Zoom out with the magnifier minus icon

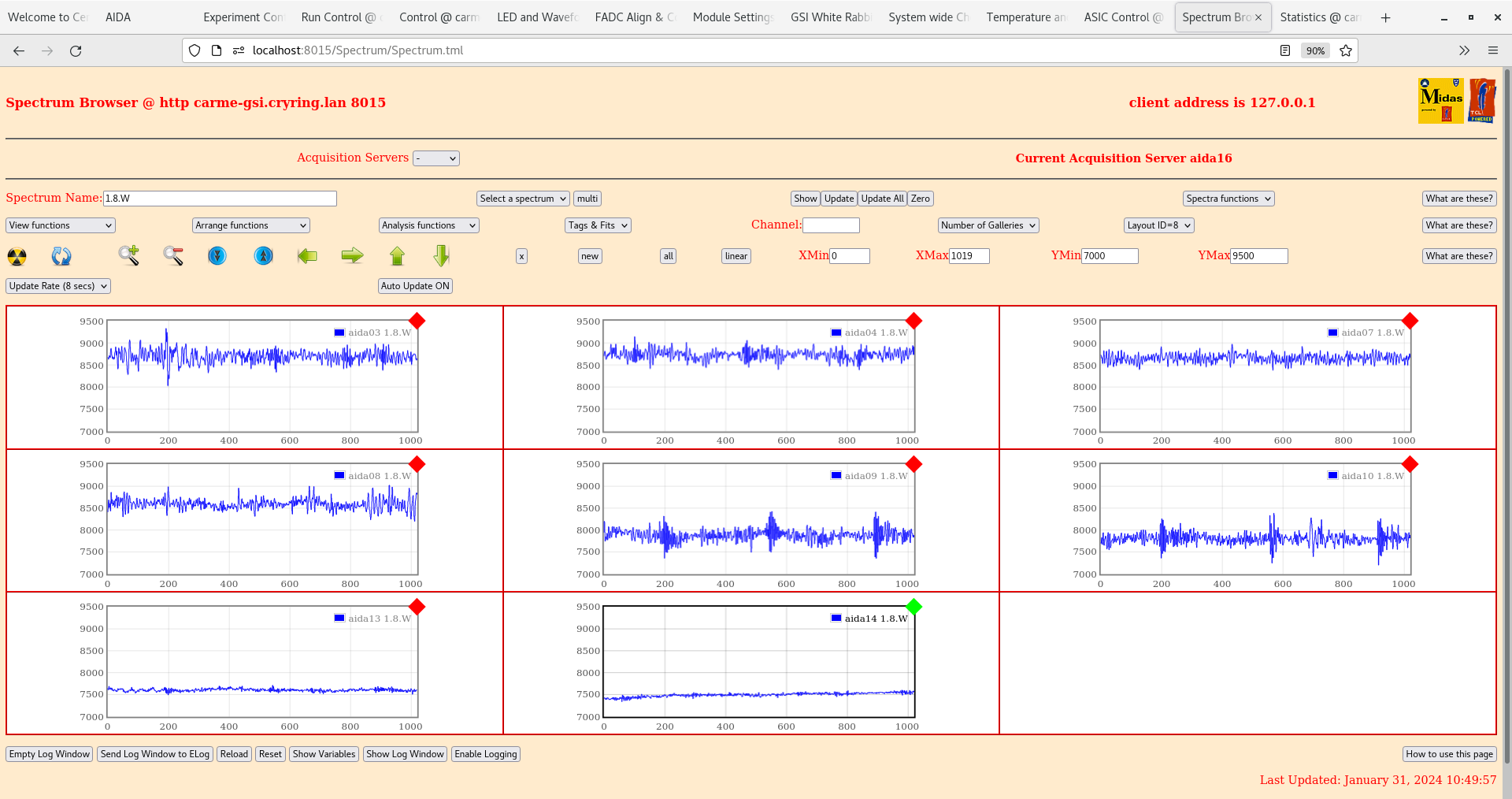(x=173, y=255)
